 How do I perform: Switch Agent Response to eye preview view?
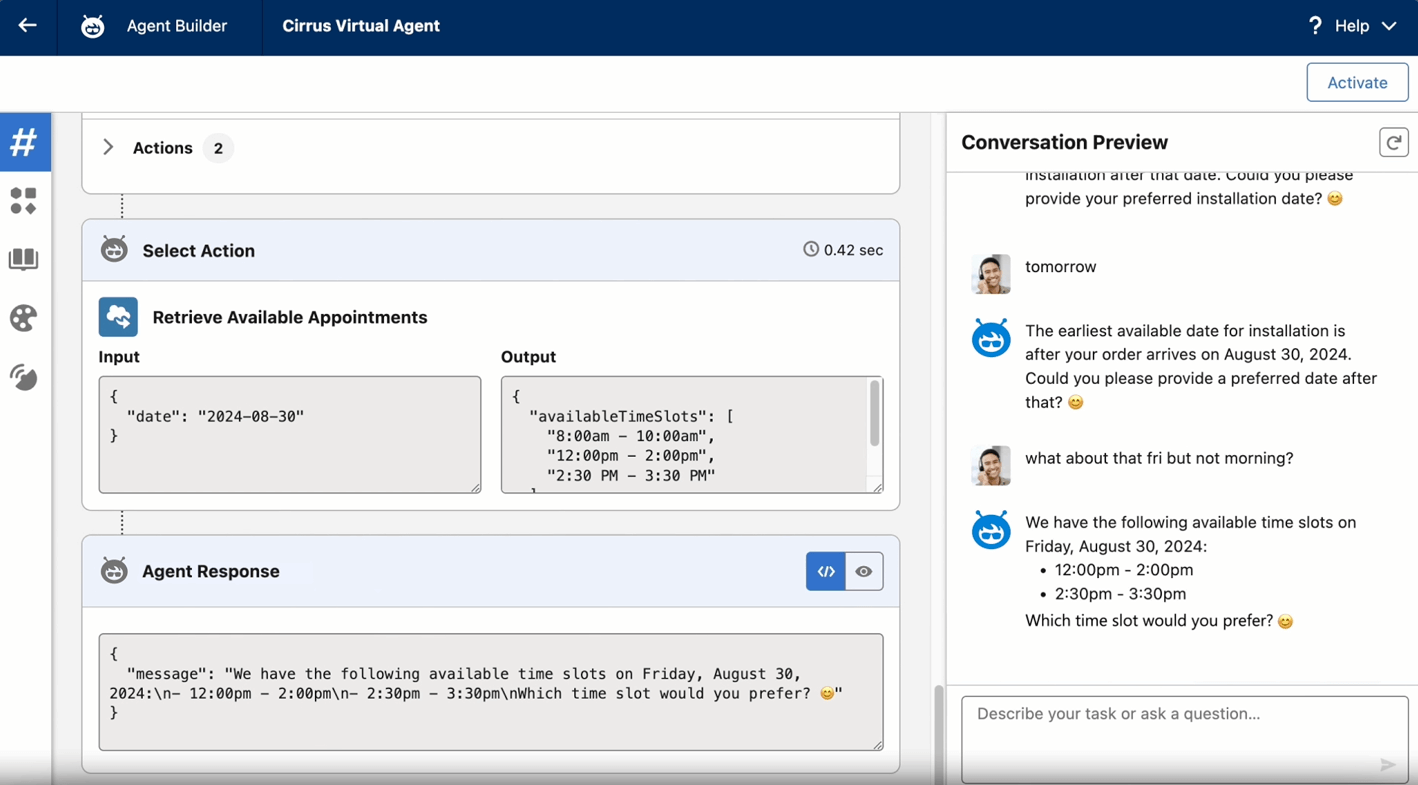pyautogui.click(x=864, y=571)
